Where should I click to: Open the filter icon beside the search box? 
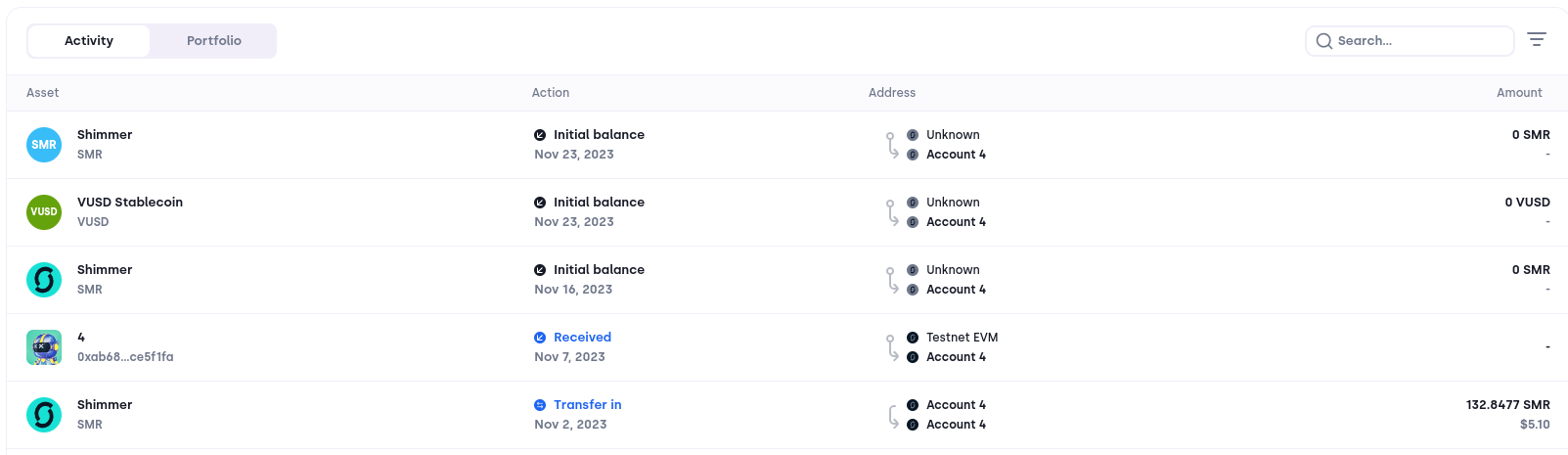[x=1537, y=40]
